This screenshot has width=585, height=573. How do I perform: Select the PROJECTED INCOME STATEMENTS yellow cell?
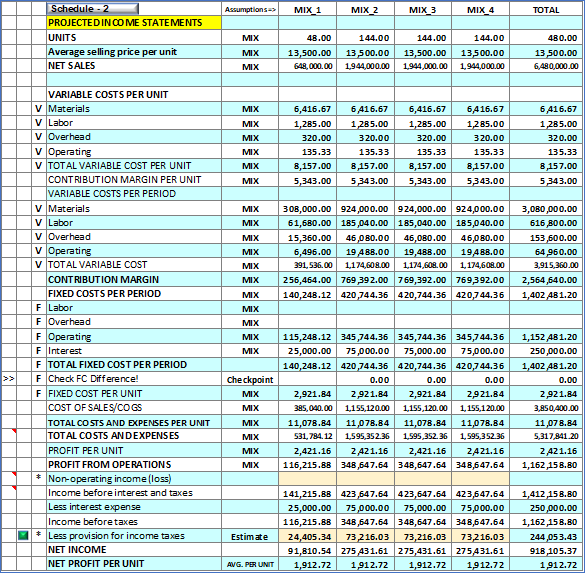click(134, 23)
